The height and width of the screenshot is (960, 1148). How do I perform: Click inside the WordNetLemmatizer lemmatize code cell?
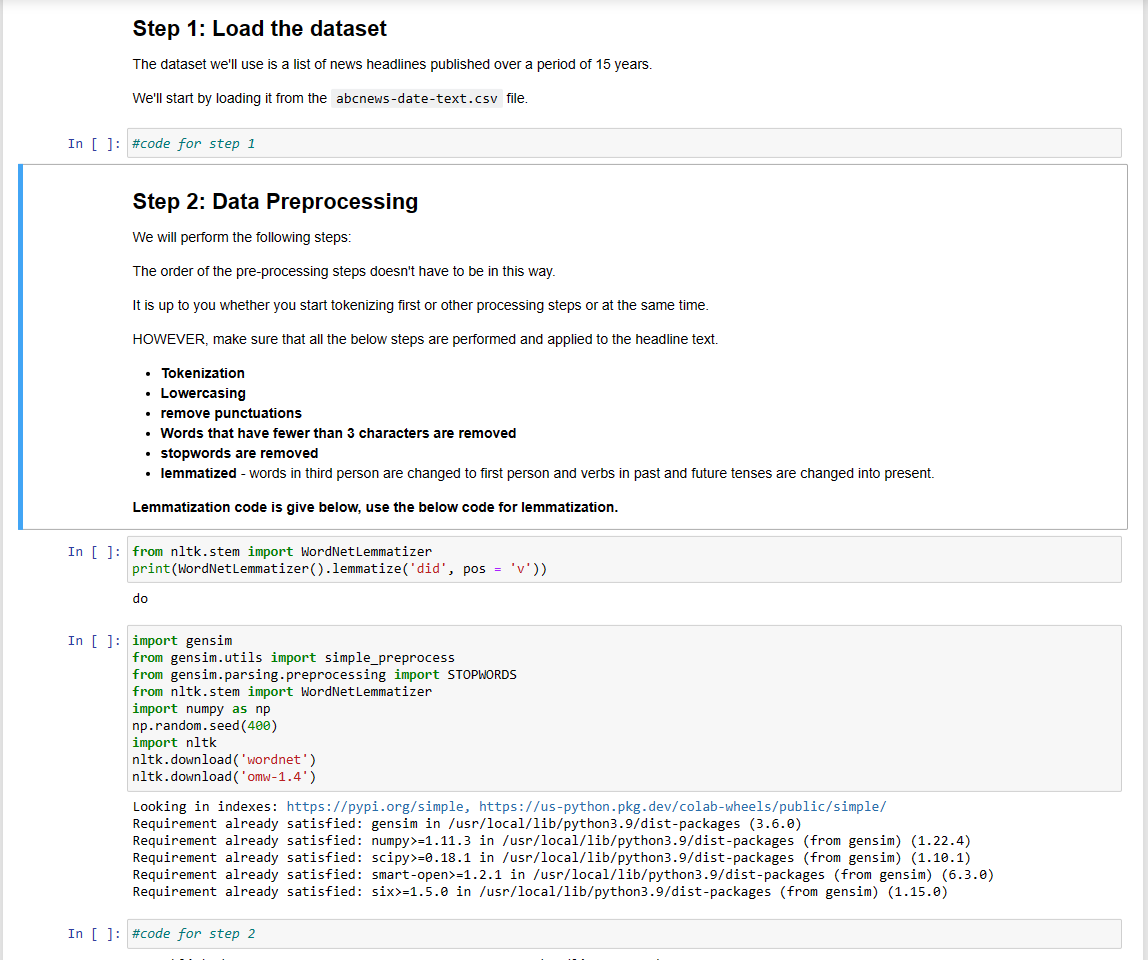[x=400, y=560]
